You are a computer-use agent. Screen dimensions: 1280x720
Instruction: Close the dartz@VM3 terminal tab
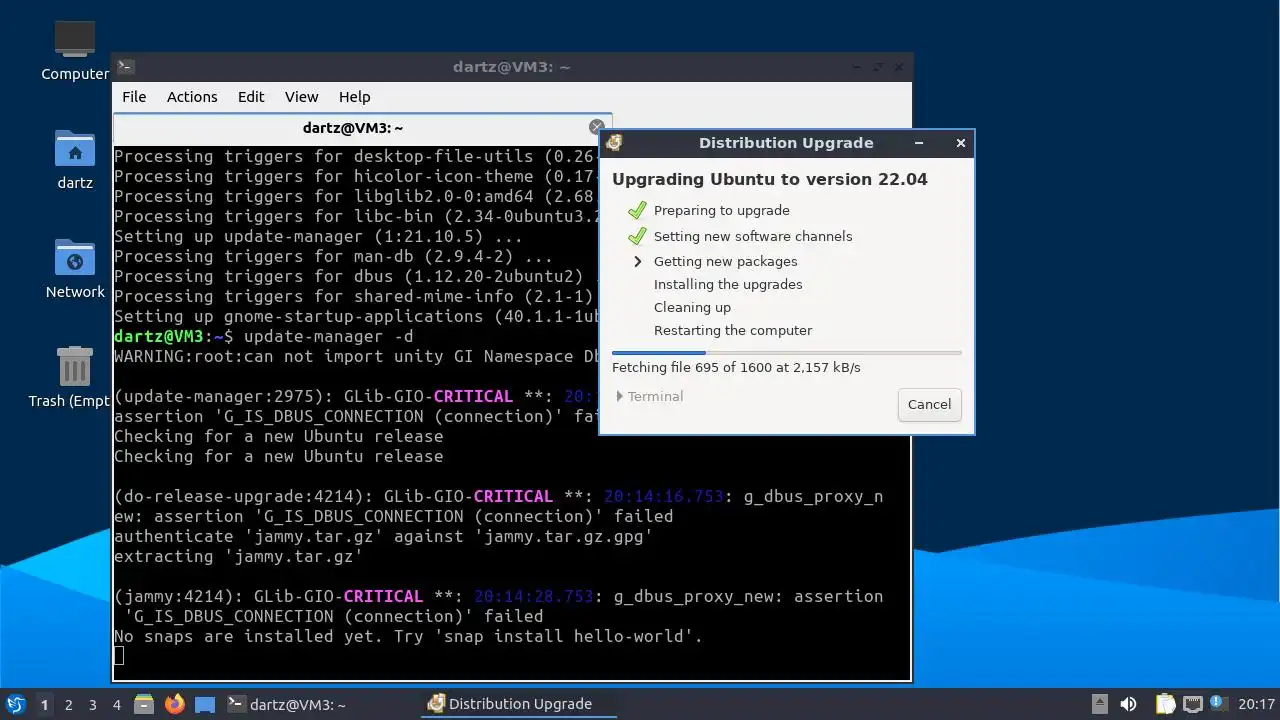[x=597, y=127]
